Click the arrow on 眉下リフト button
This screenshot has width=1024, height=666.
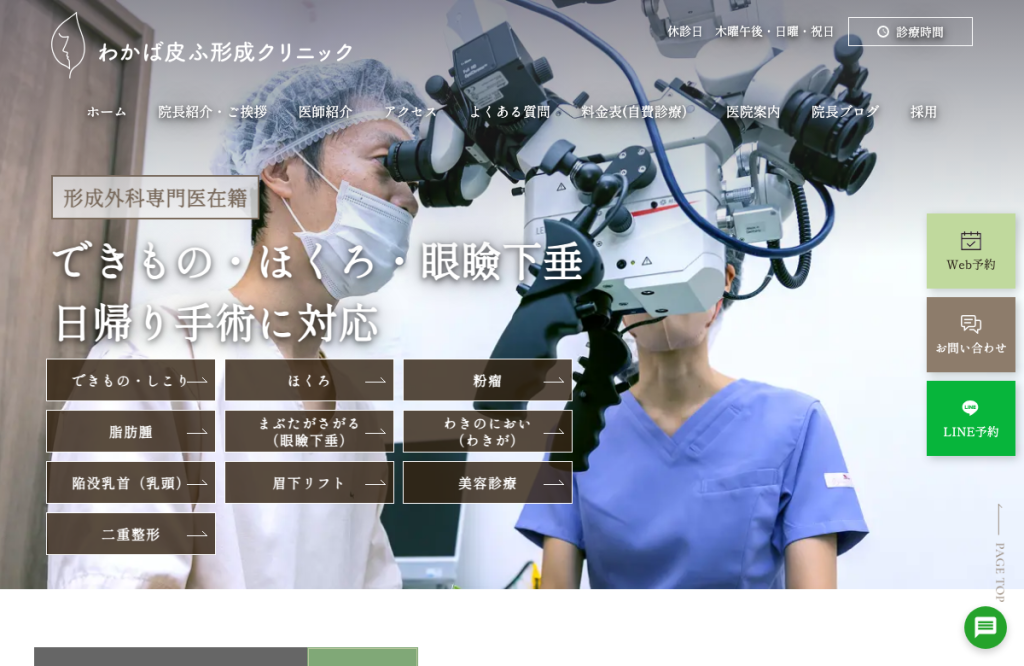(376, 483)
